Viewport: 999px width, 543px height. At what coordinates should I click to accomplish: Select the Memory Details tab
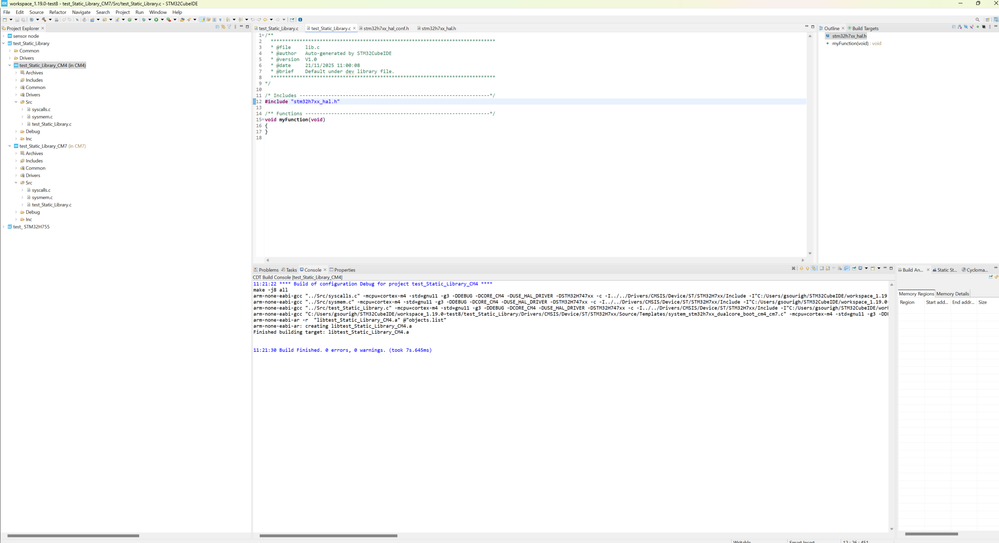952,294
